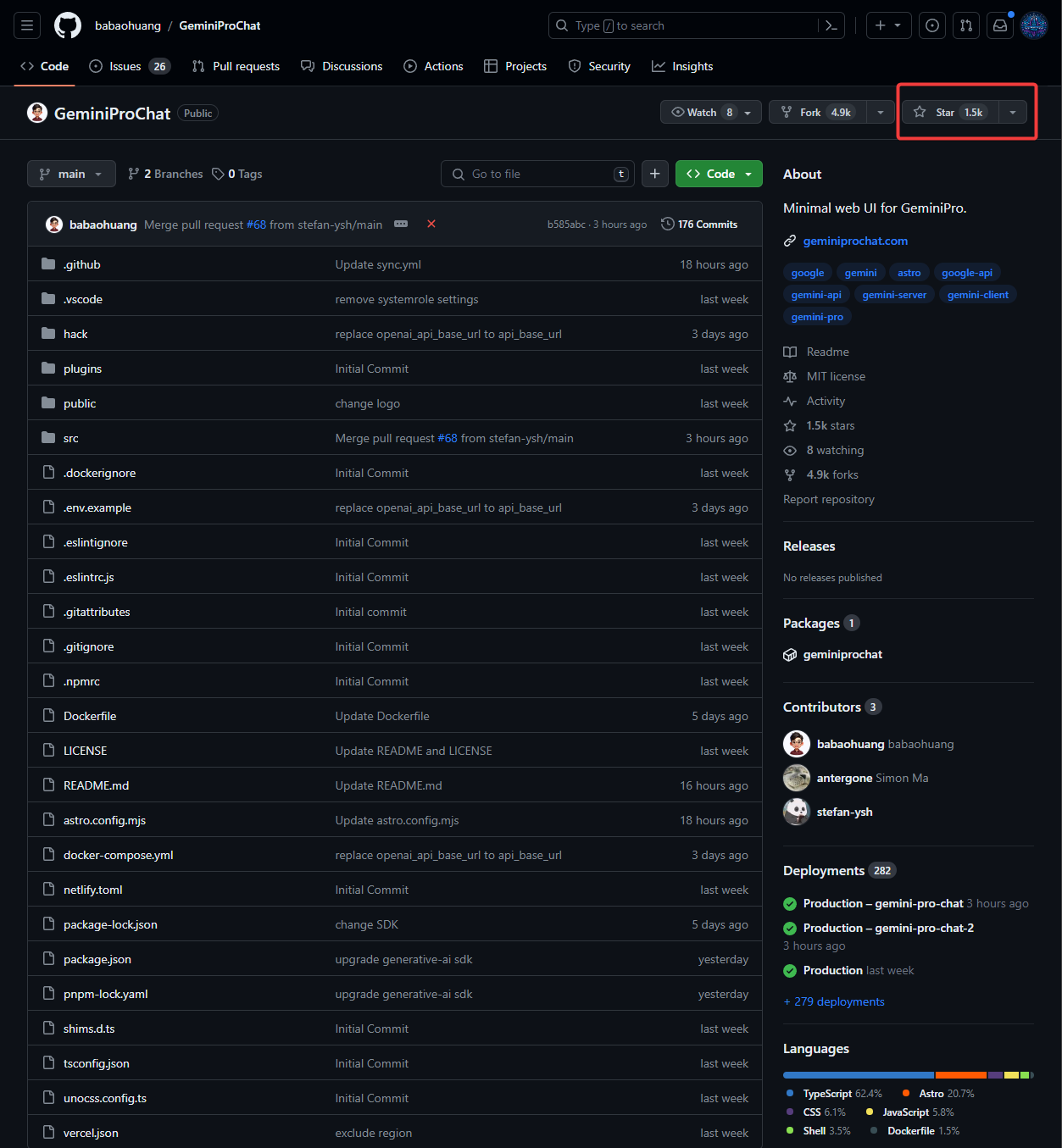Open the command palette icon
The height and width of the screenshot is (1148, 1062).
pos(831,25)
